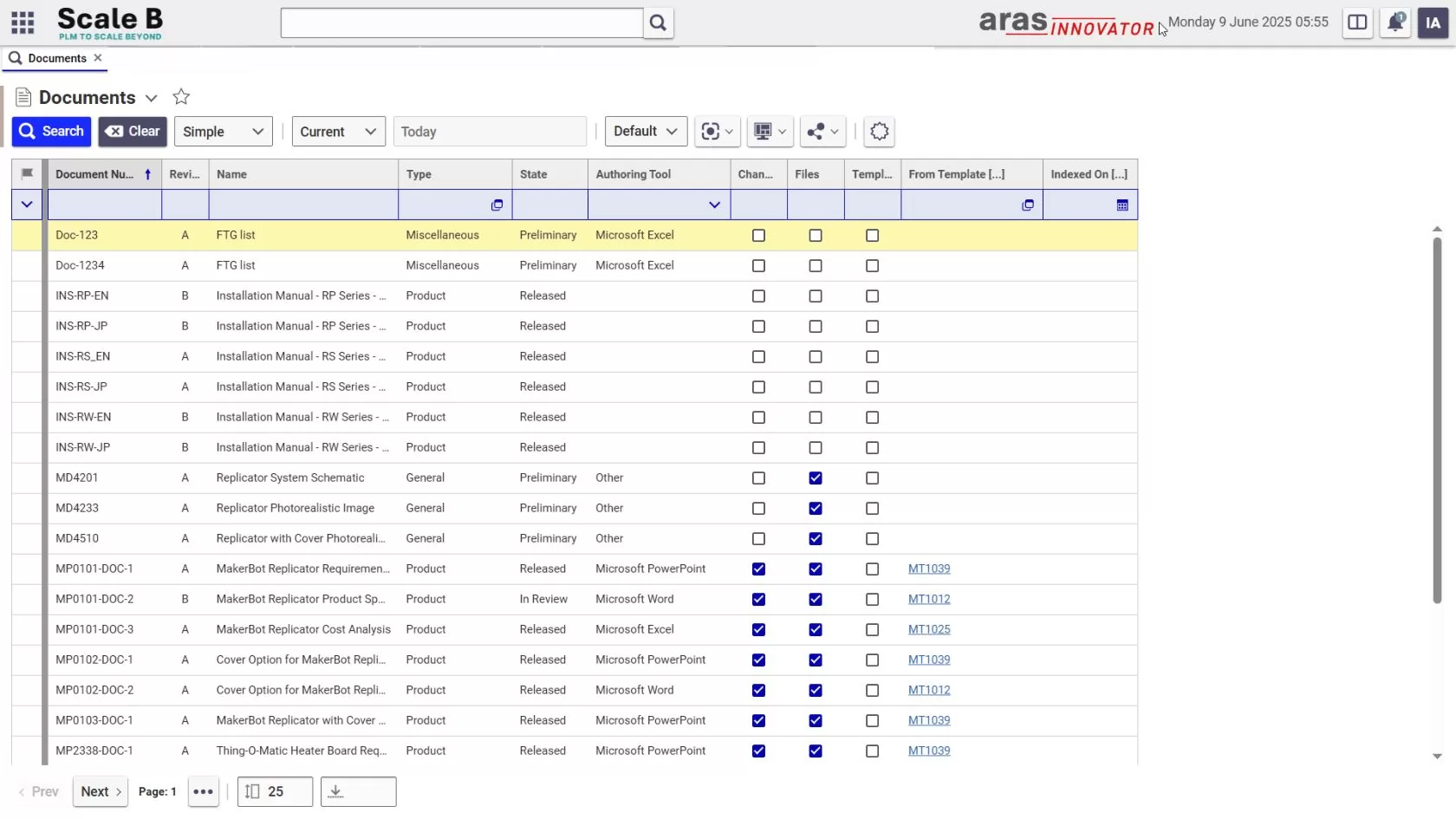Open the Authoring Tool filter dropdown
The image size is (1456, 819).
[x=714, y=205]
